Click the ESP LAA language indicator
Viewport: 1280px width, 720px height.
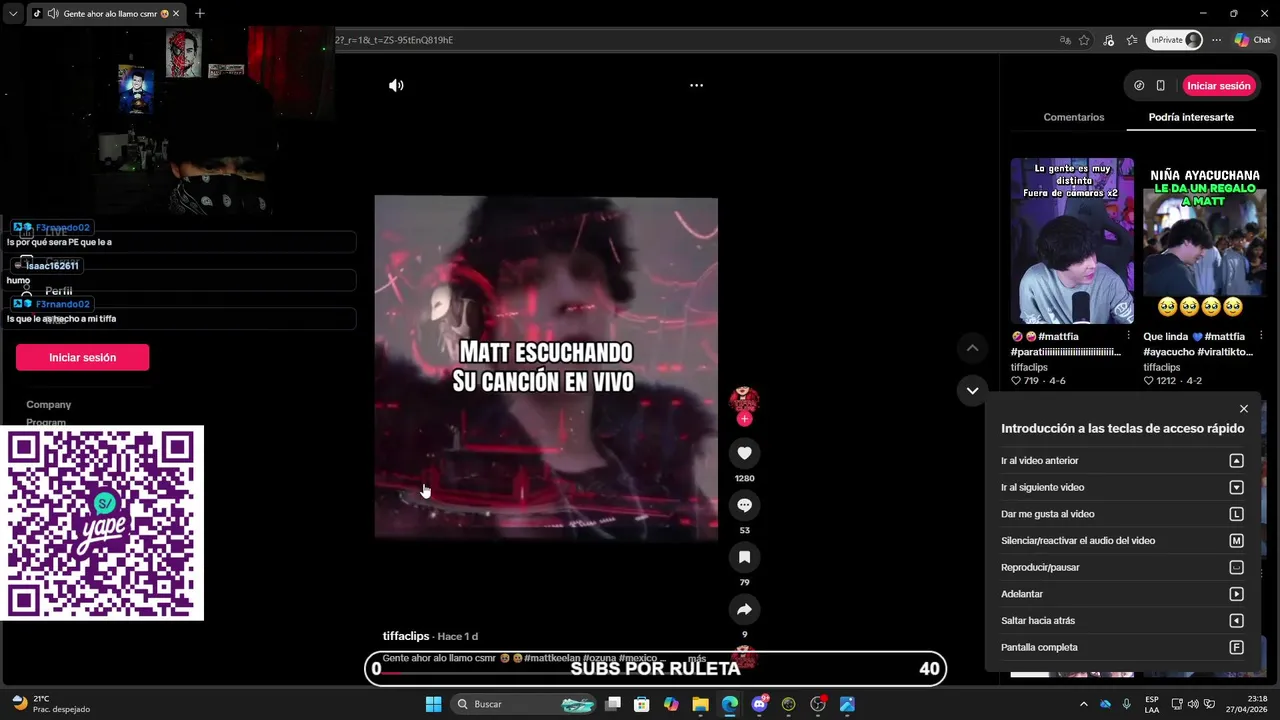[1152, 704]
